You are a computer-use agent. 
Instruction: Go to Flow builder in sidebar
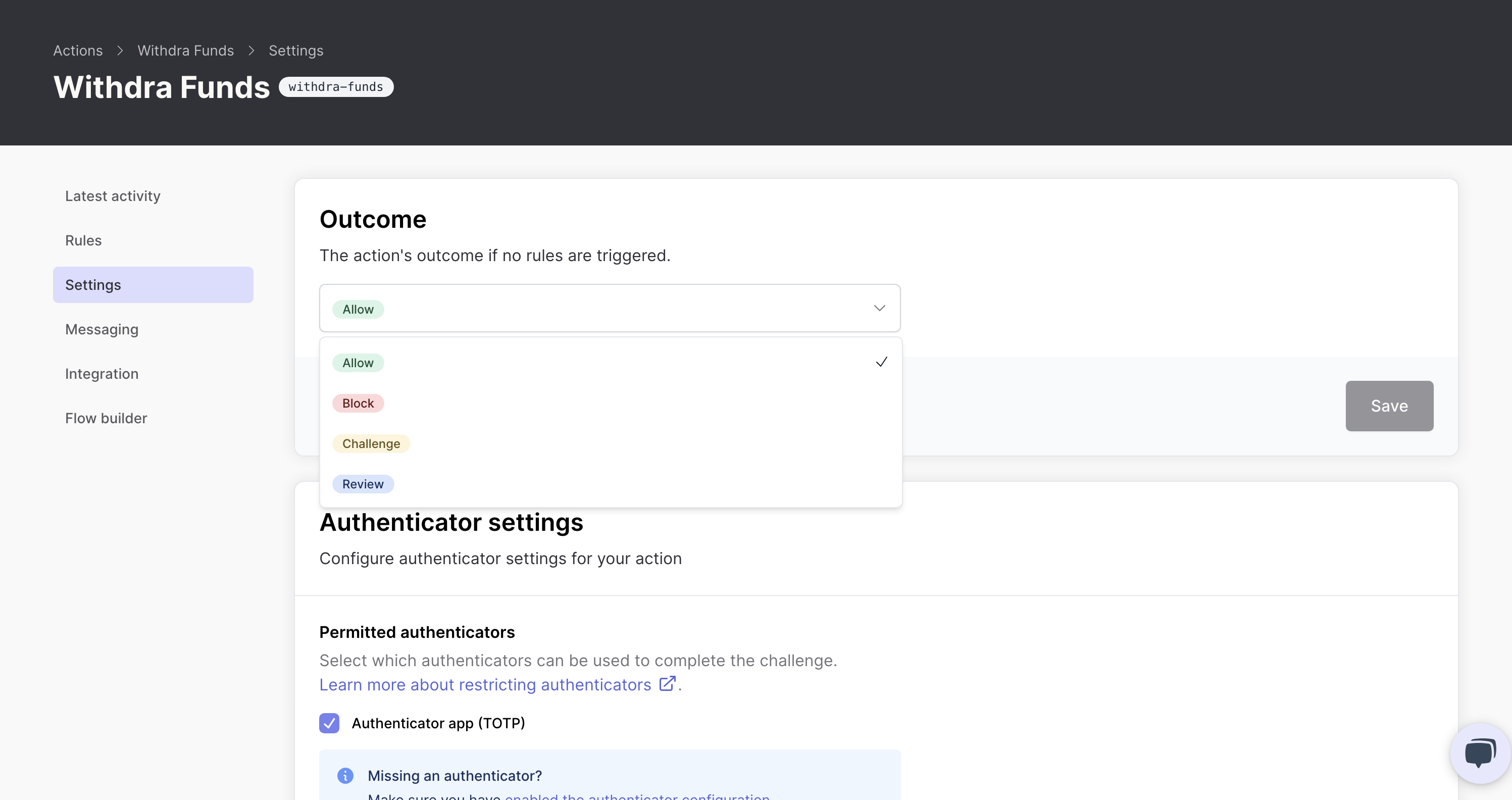click(106, 419)
